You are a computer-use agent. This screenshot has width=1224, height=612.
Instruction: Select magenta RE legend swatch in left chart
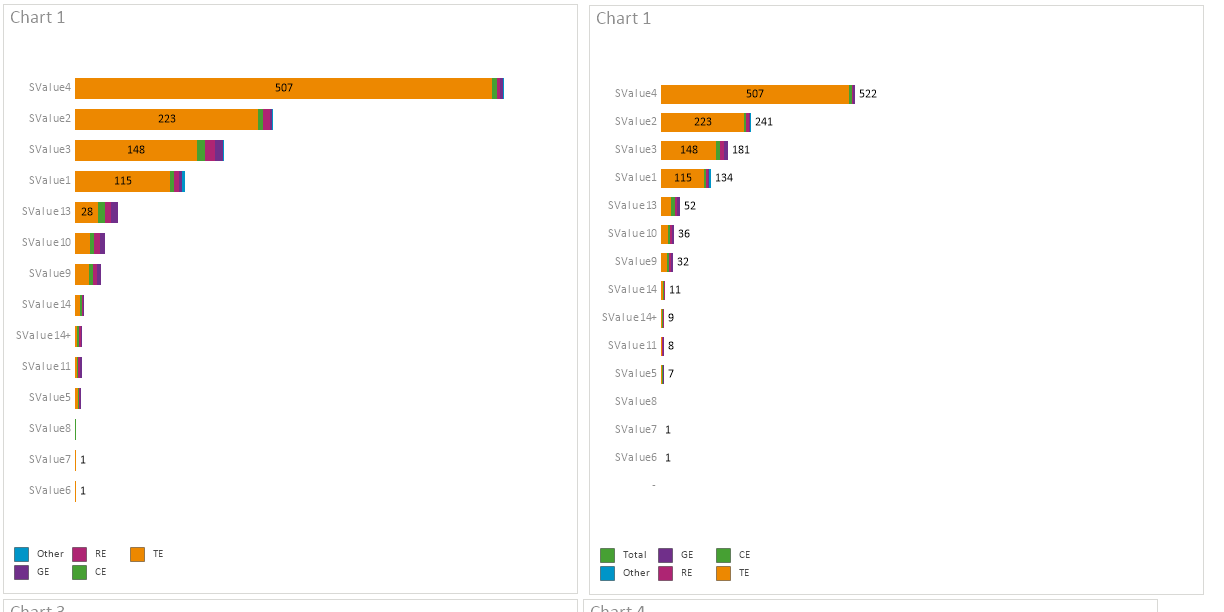[x=79, y=554]
